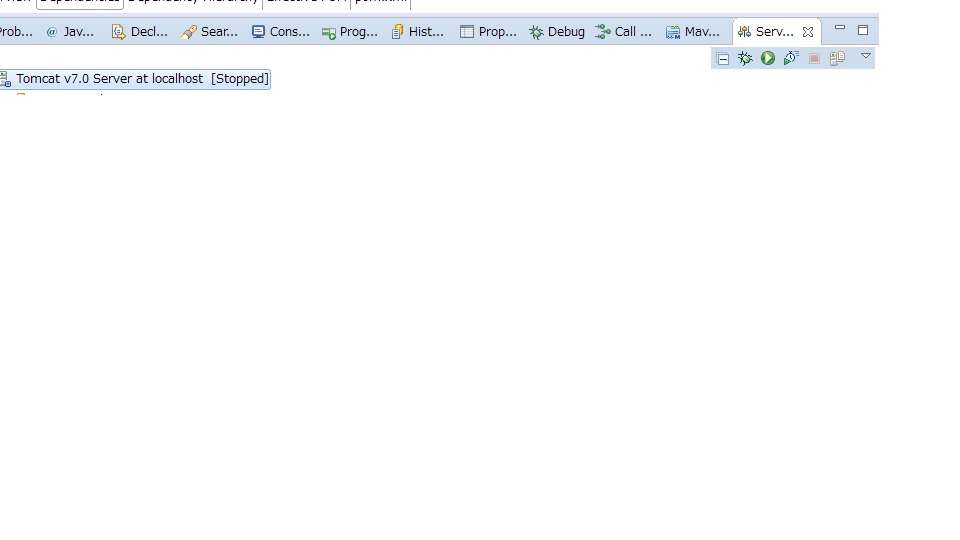Click the Tomcat server icon

click(6, 79)
